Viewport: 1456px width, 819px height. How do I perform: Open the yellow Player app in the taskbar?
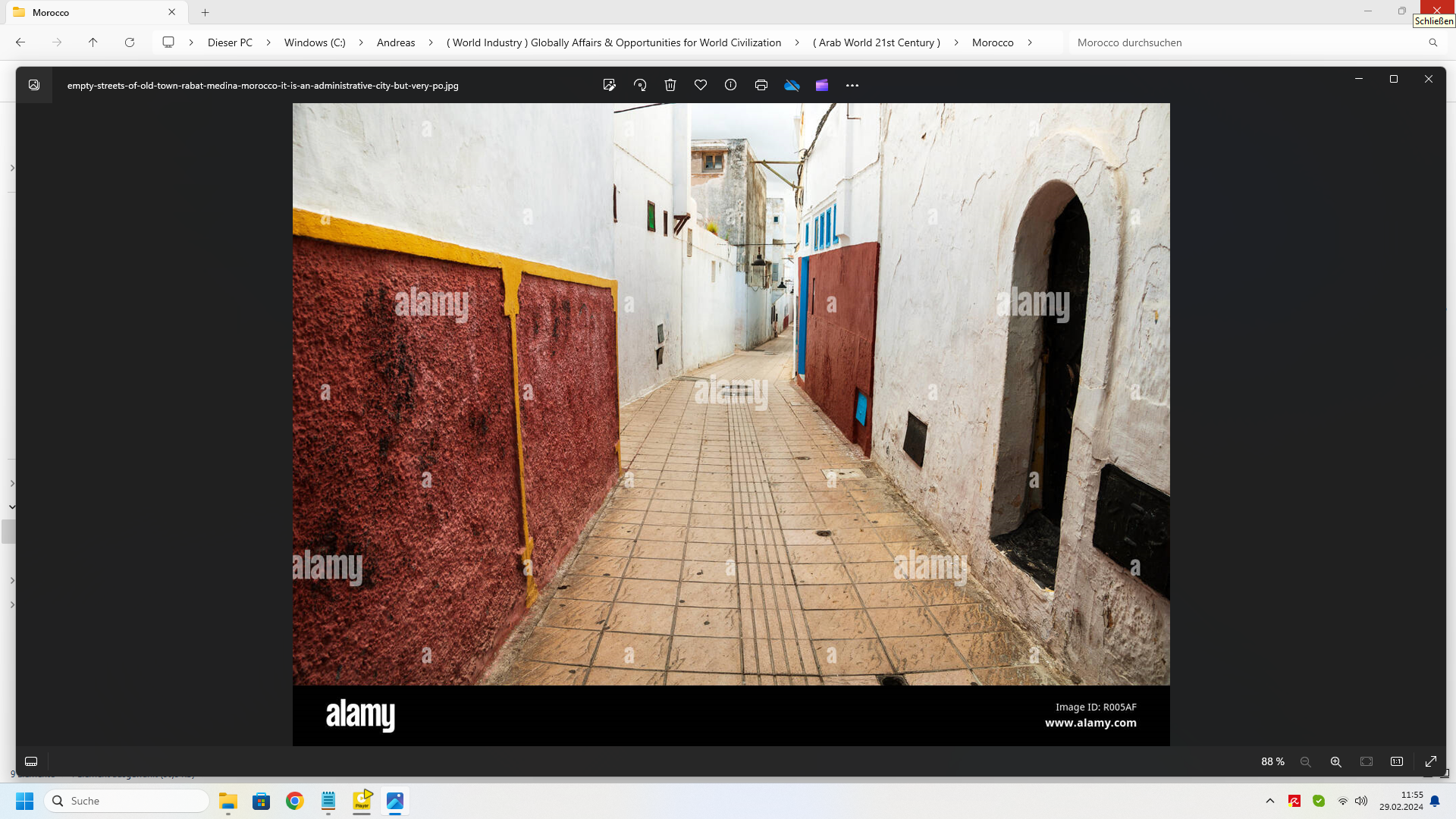(x=362, y=801)
